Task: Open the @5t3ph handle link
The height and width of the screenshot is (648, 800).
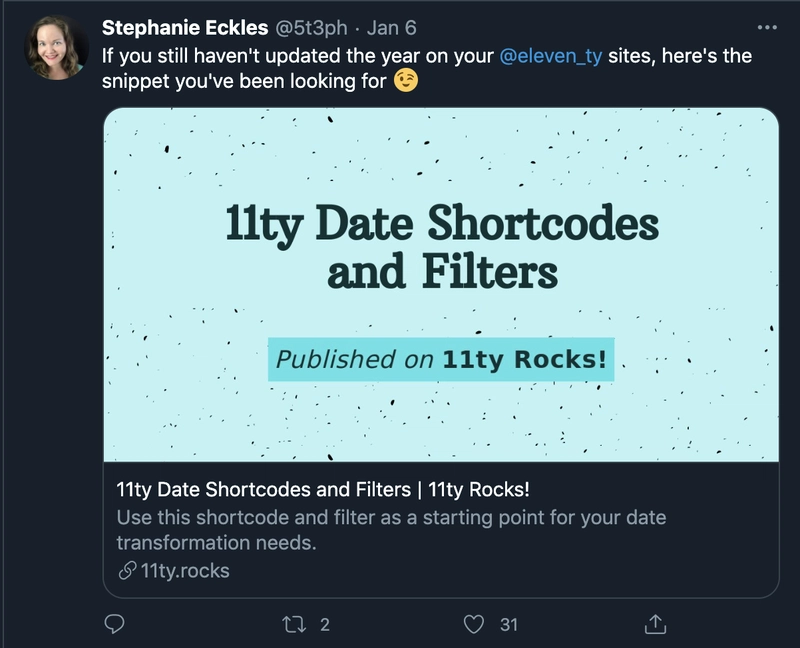Action: 312,28
